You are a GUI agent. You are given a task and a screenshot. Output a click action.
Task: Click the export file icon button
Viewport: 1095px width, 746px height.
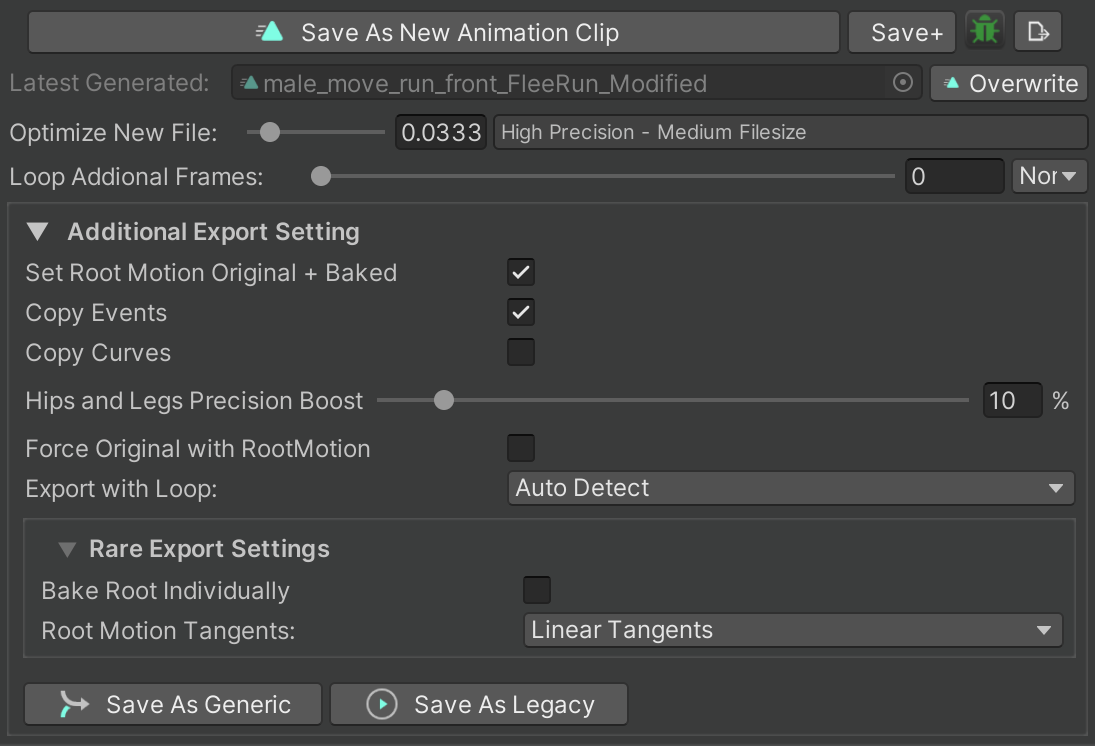[x=1038, y=31]
